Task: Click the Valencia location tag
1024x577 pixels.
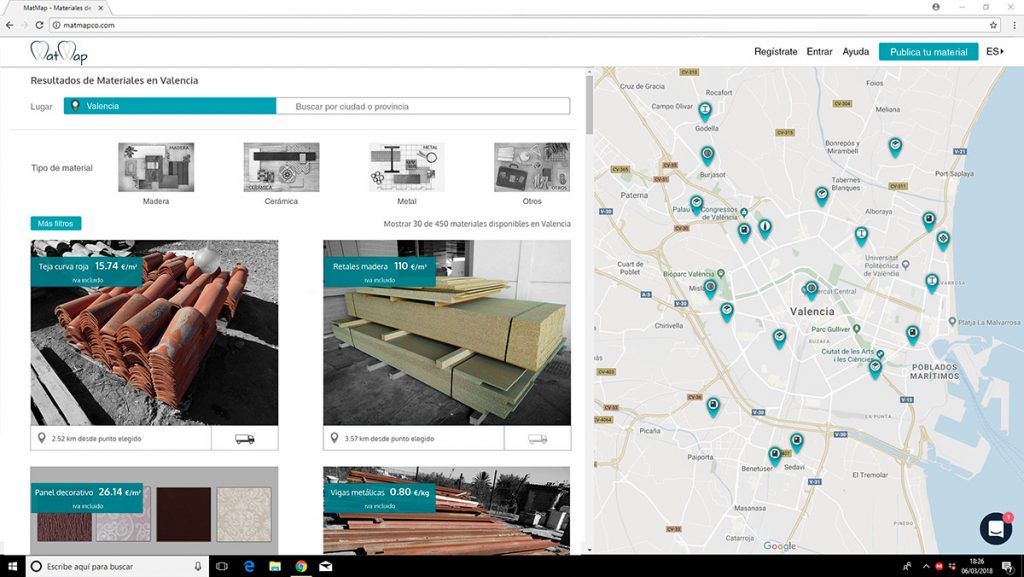Action: [x=170, y=106]
